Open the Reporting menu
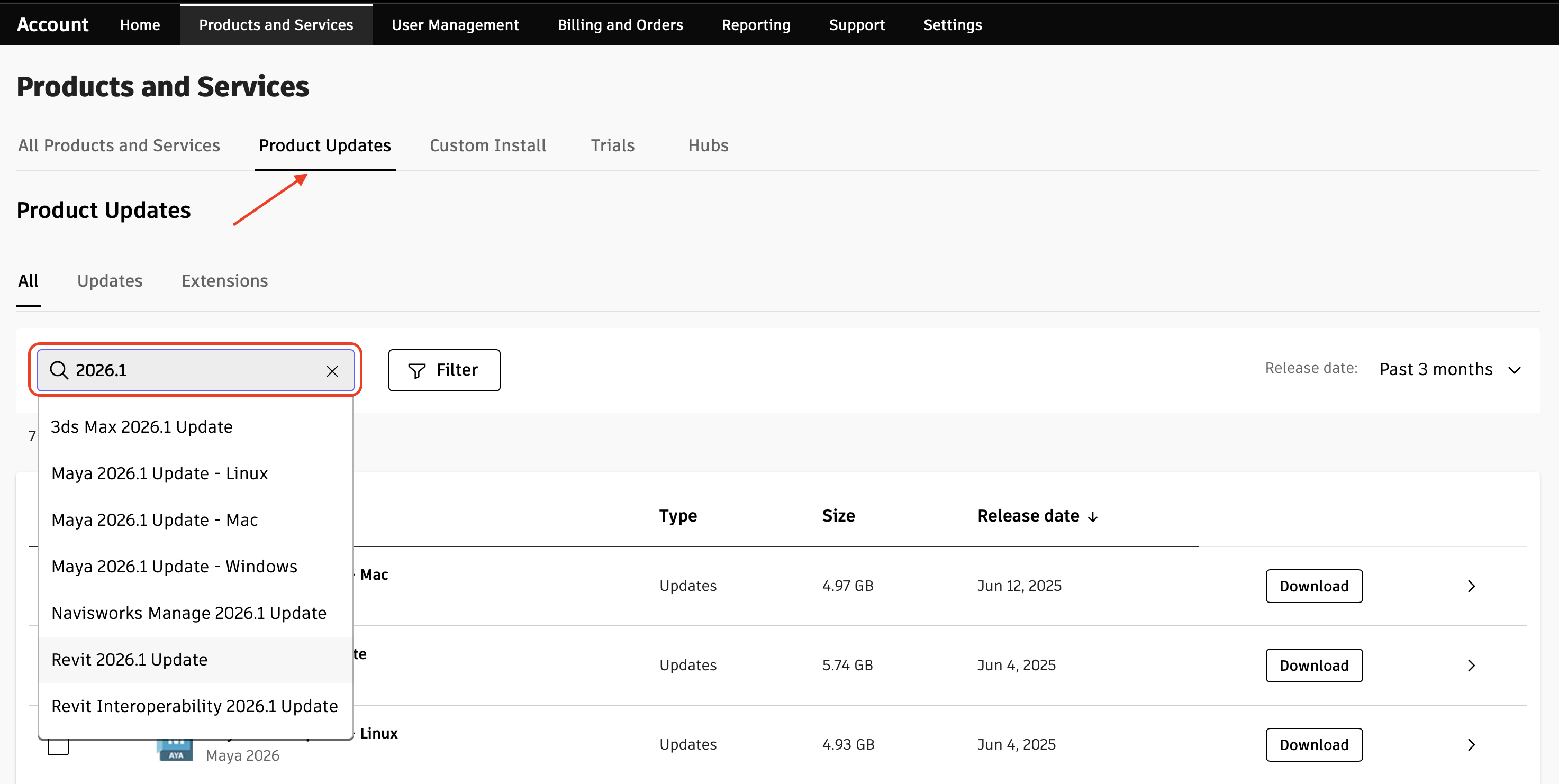Viewport: 1559px width, 784px height. click(x=755, y=25)
